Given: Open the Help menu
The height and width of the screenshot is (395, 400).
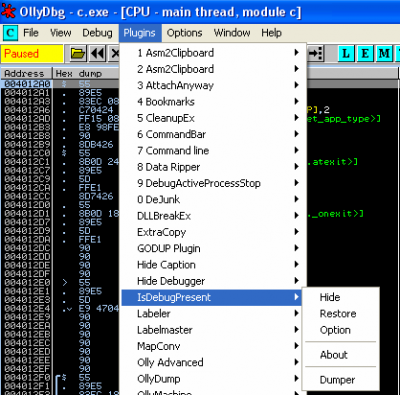Looking at the screenshot, I should coord(271,33).
